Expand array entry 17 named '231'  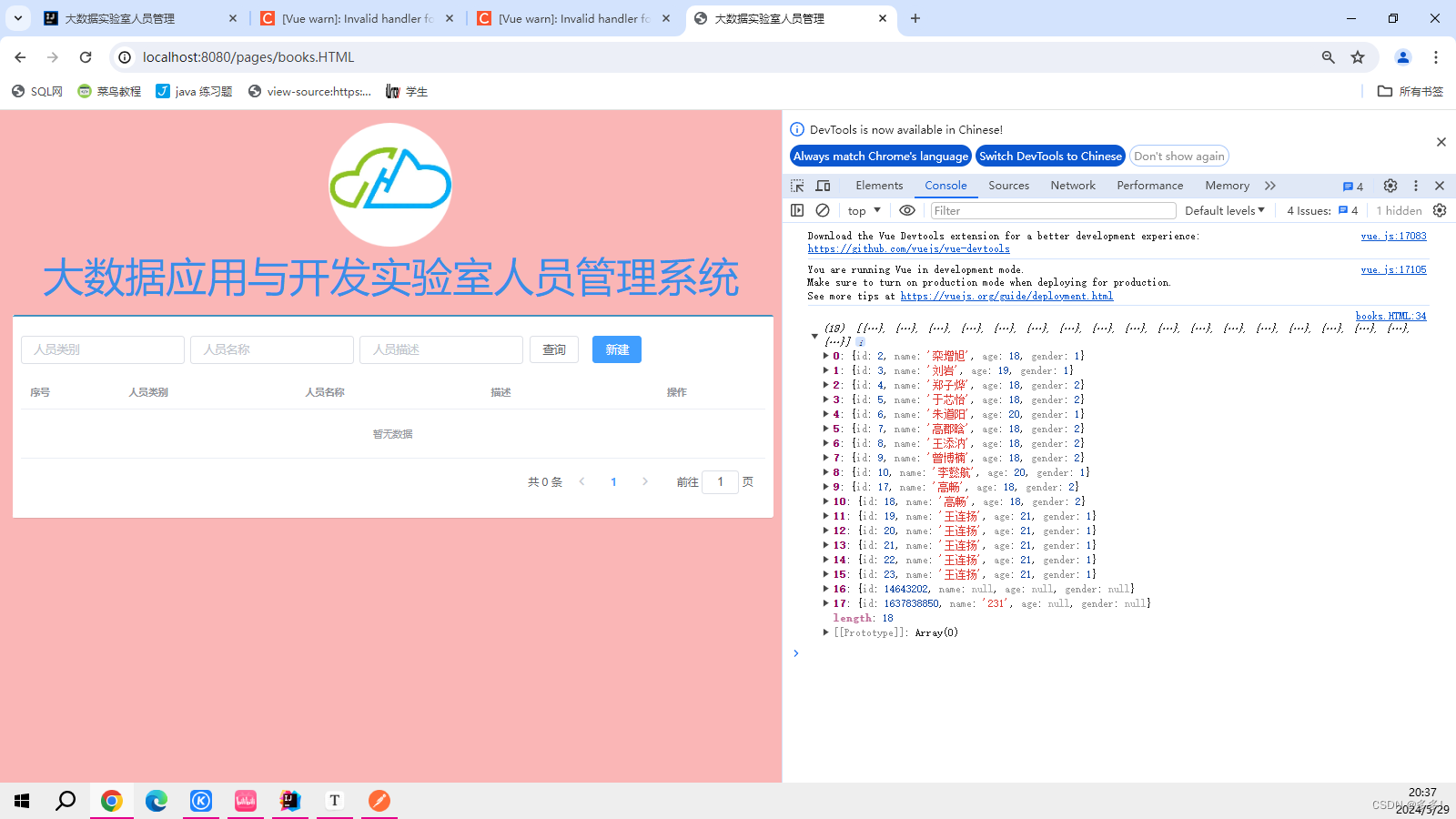[x=825, y=604]
